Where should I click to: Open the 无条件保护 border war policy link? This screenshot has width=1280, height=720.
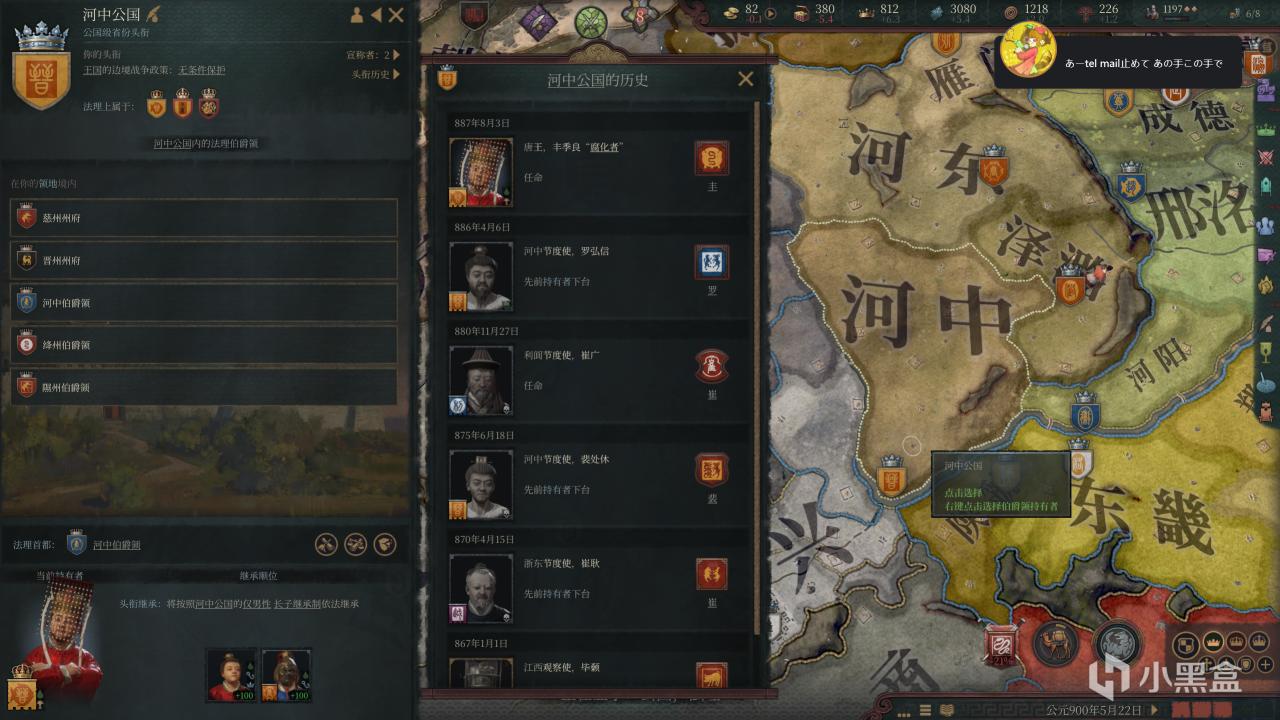(x=201, y=70)
